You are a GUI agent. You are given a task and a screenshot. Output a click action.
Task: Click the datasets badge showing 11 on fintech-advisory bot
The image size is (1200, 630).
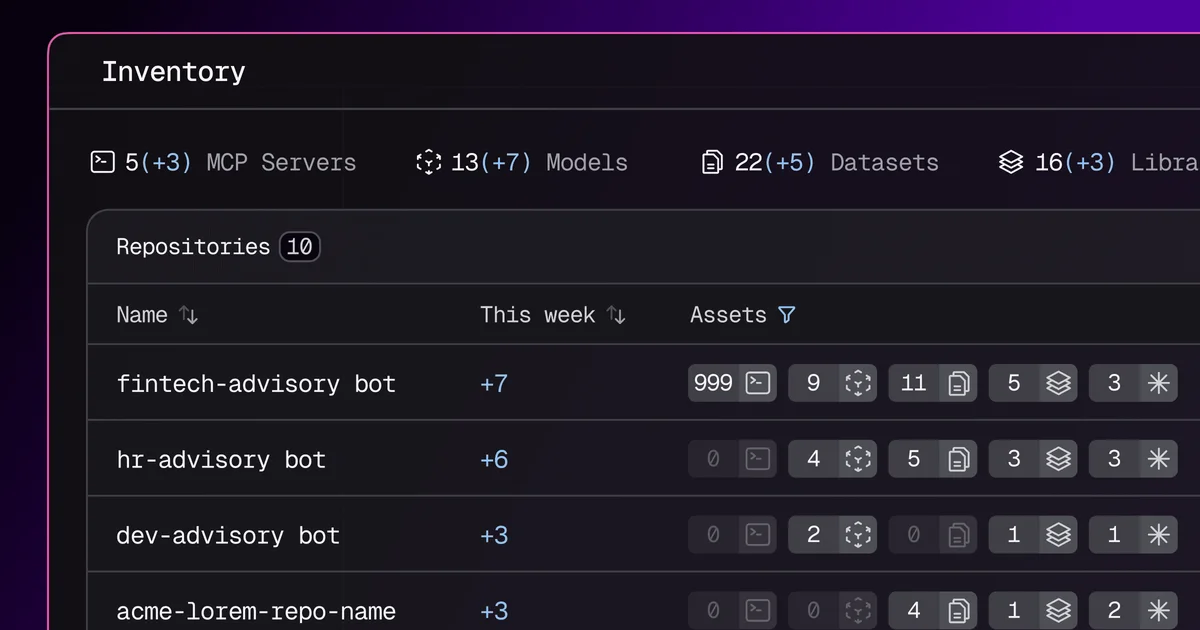(x=932, y=383)
